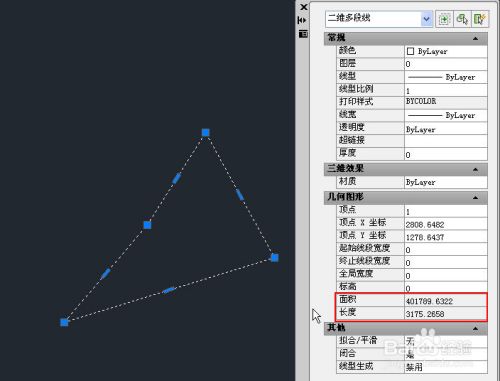Select the 标高 property label

pyautogui.click(x=347, y=286)
